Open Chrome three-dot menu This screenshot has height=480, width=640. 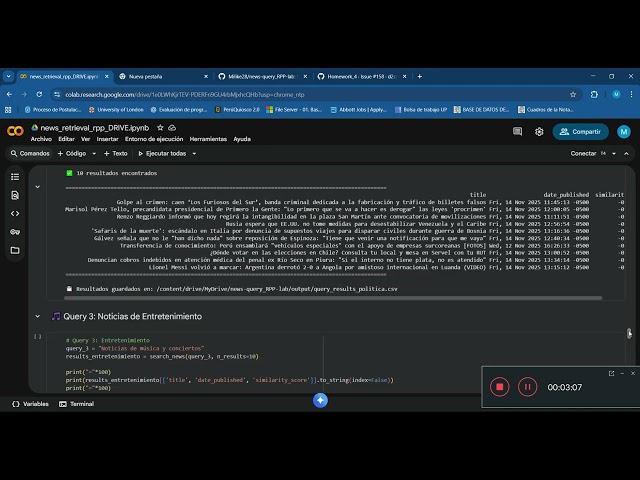[631, 94]
